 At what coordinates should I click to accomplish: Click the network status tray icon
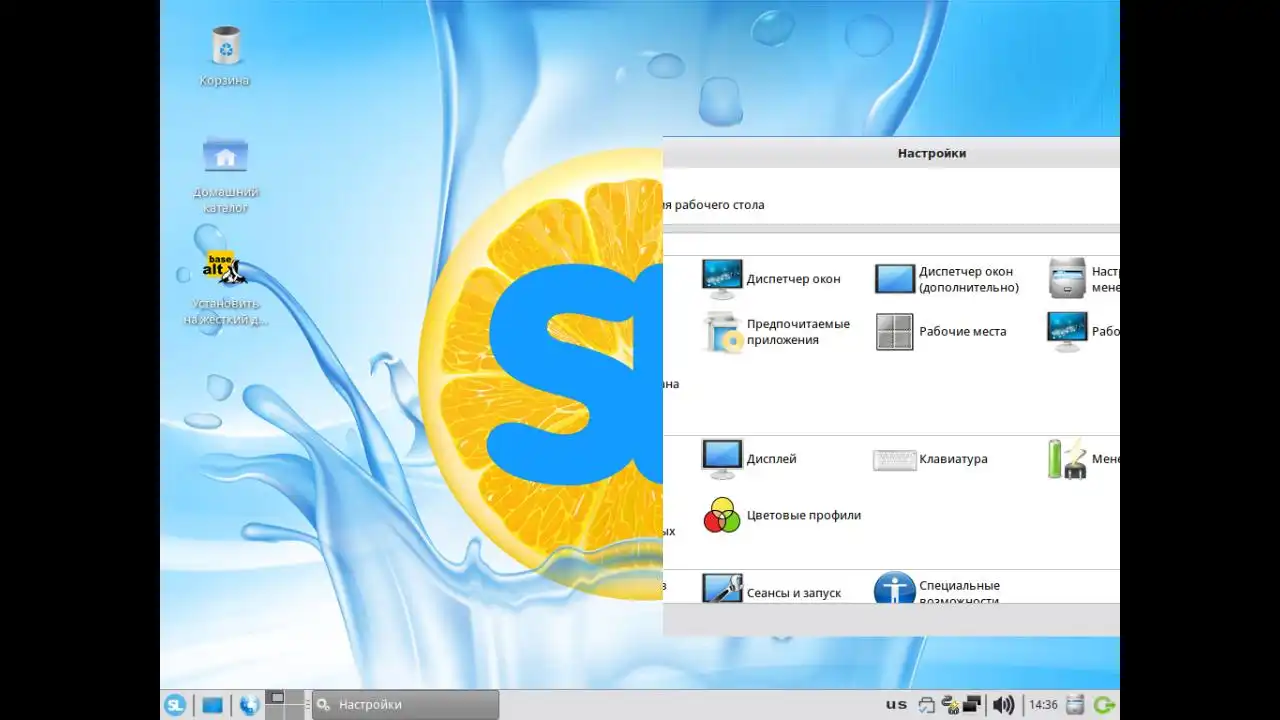tap(950, 705)
